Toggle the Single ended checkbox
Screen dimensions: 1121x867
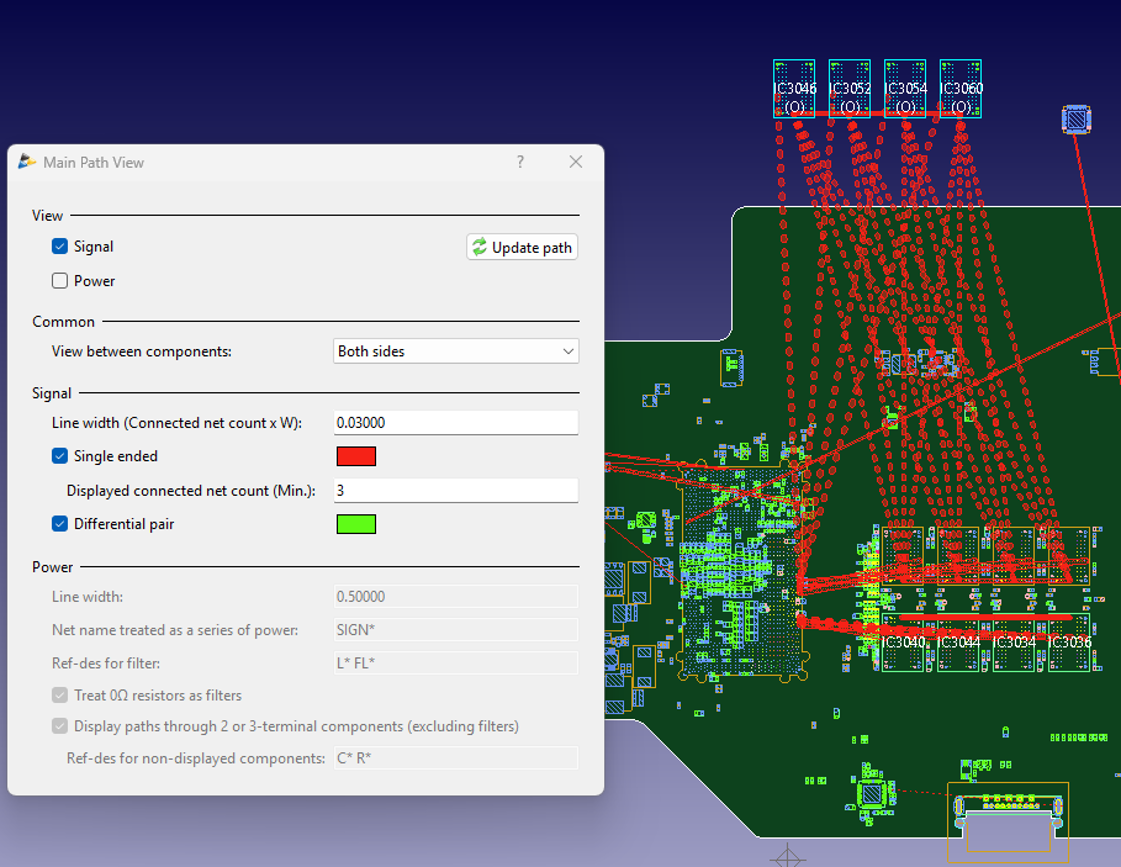(x=60, y=456)
